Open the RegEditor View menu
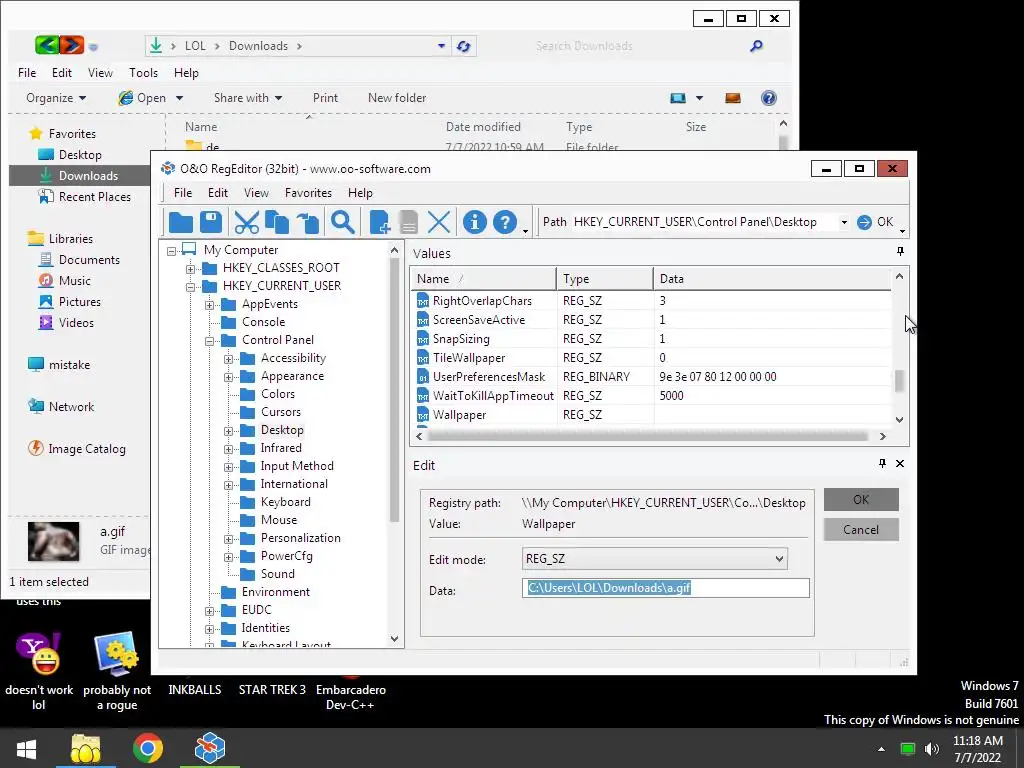The height and width of the screenshot is (768, 1024). click(256, 193)
